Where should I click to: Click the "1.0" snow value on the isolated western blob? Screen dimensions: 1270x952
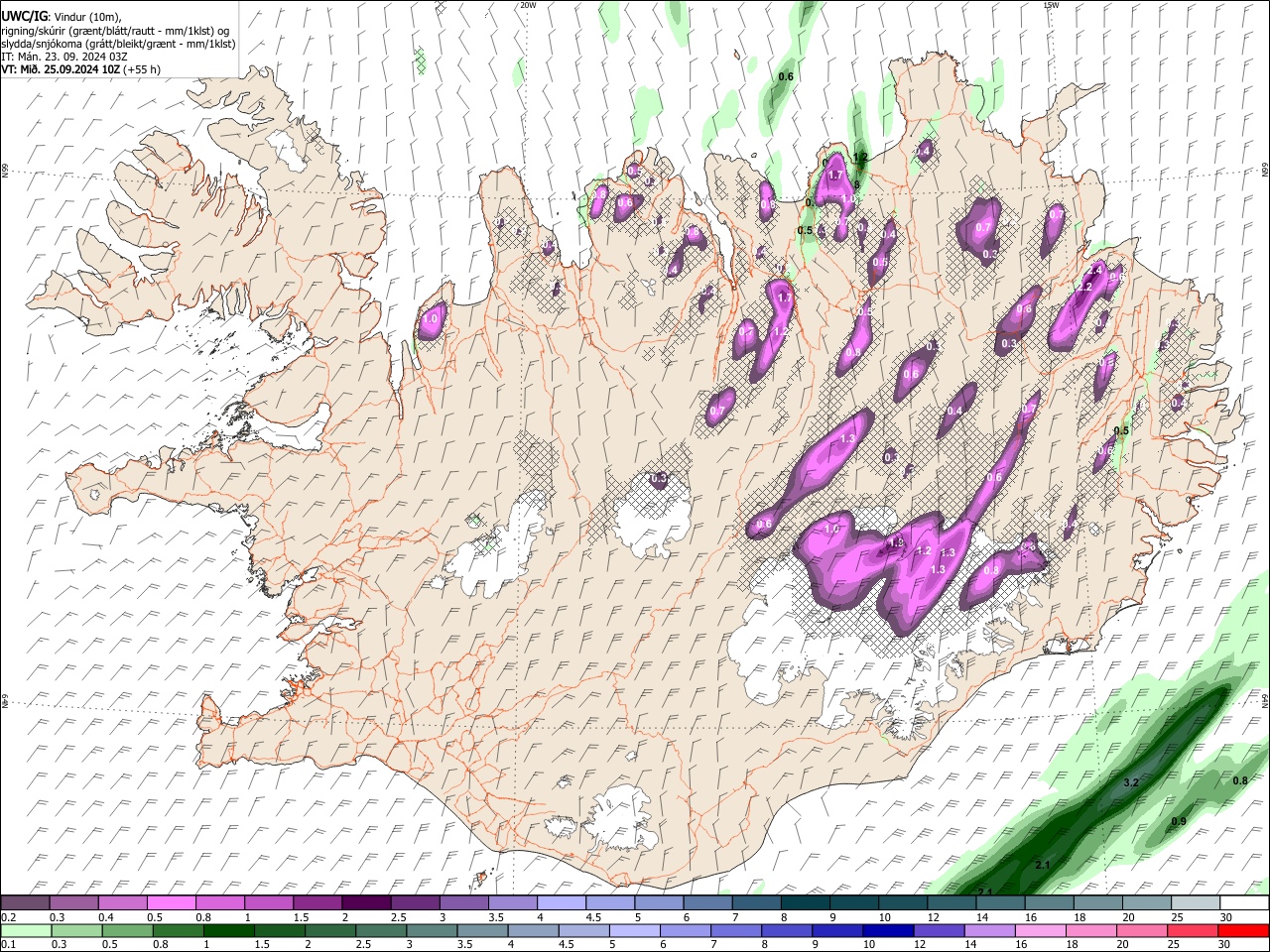[430, 319]
